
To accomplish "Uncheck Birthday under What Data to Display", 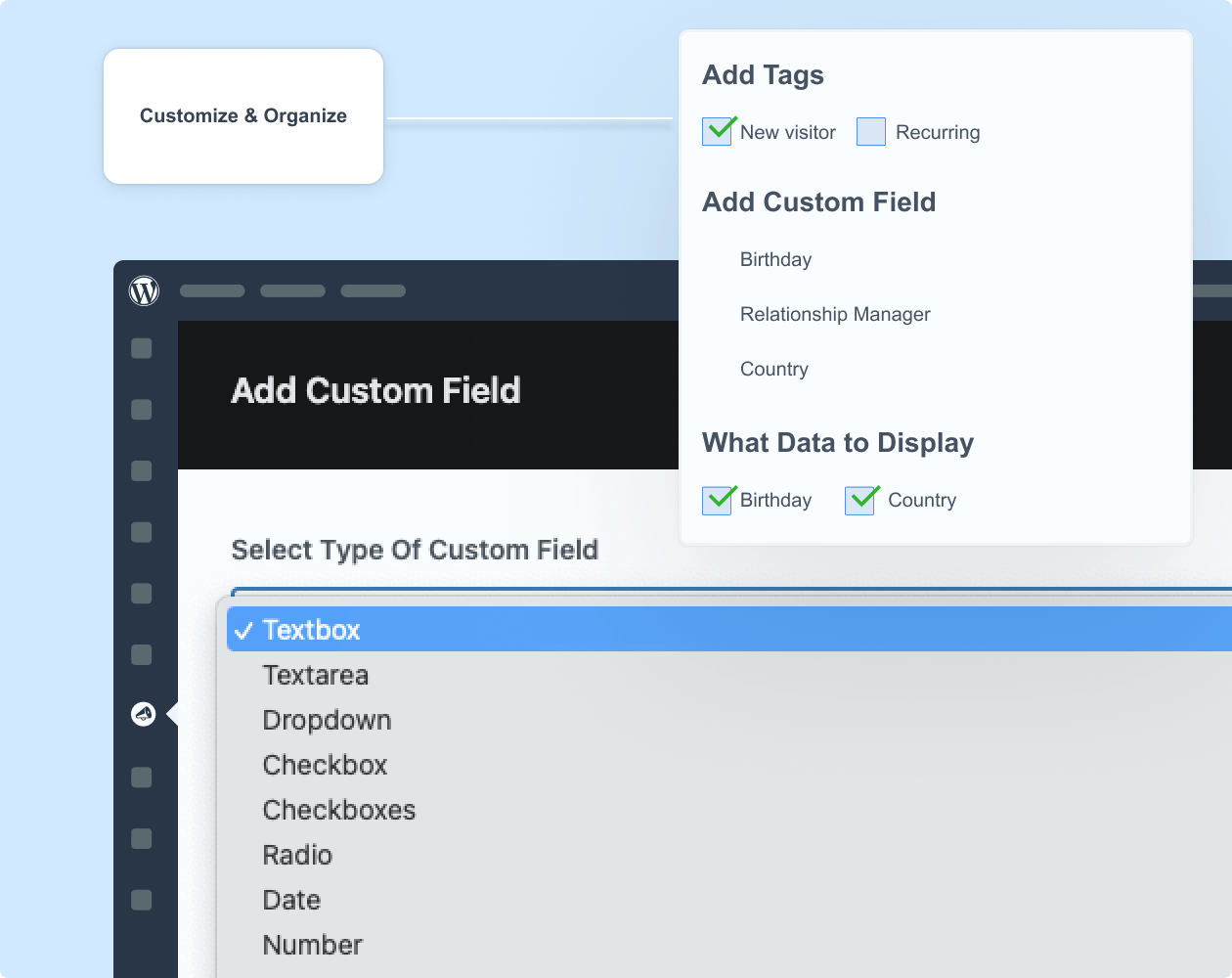I will pyautogui.click(x=718, y=500).
